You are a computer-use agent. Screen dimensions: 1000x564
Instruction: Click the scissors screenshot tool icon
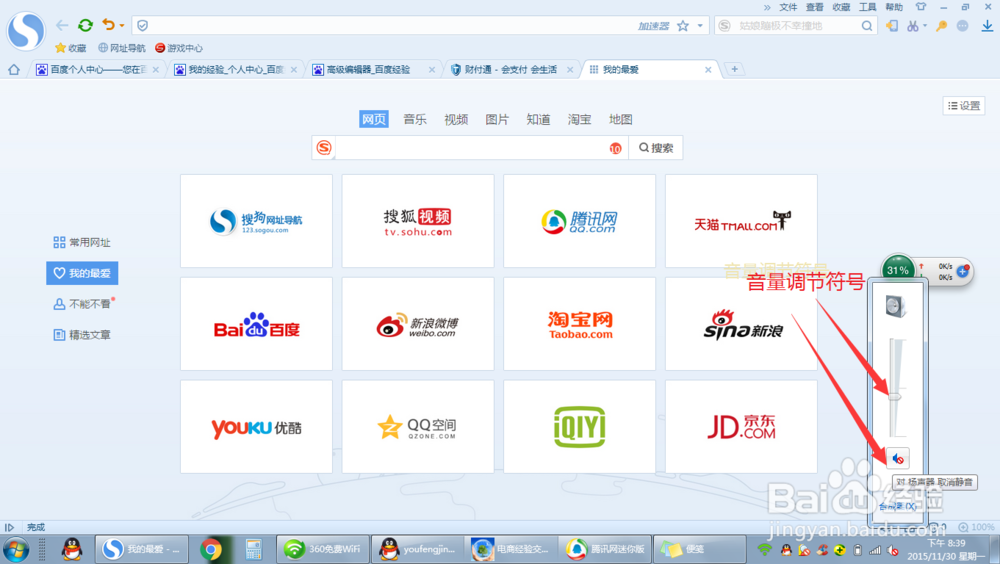point(913,26)
